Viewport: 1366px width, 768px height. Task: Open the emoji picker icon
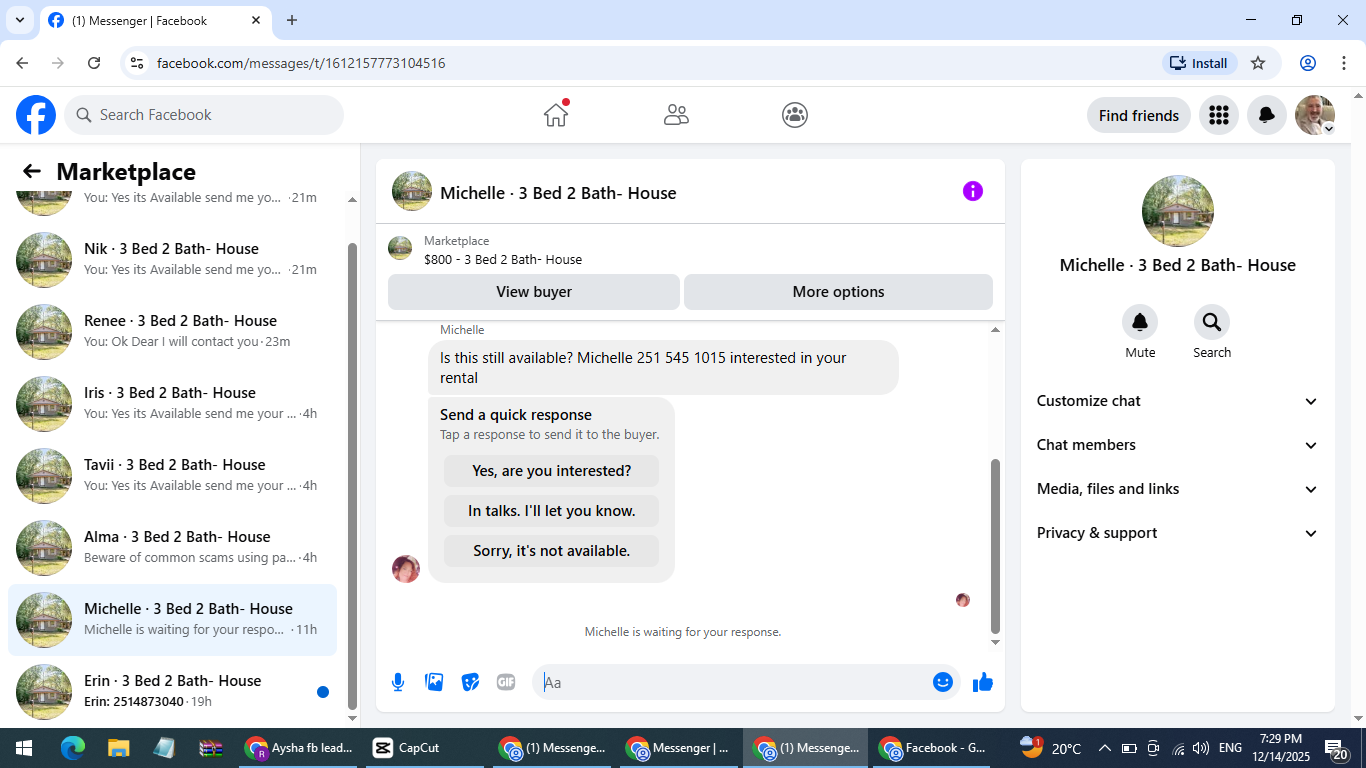[x=942, y=682]
